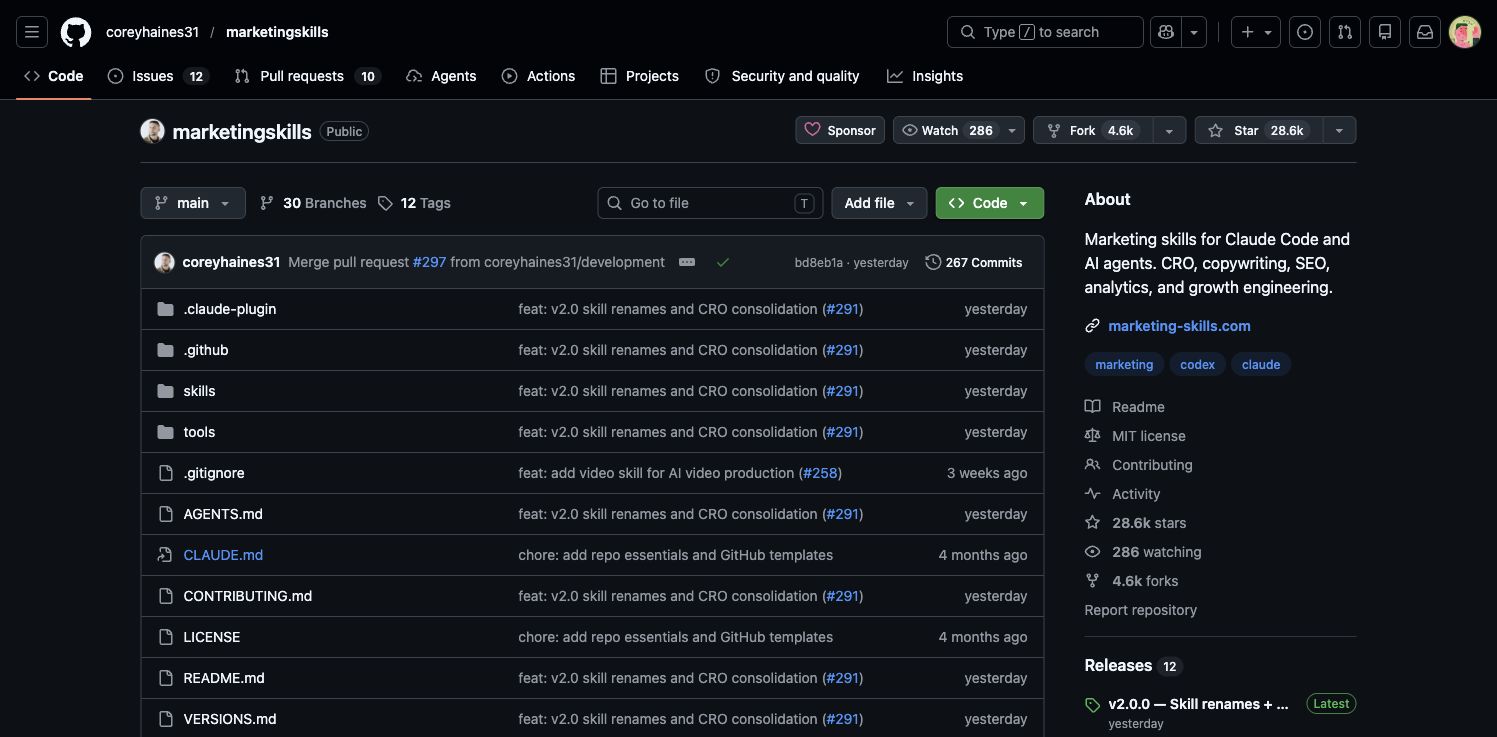Open the AGENTS.md file

point(223,514)
